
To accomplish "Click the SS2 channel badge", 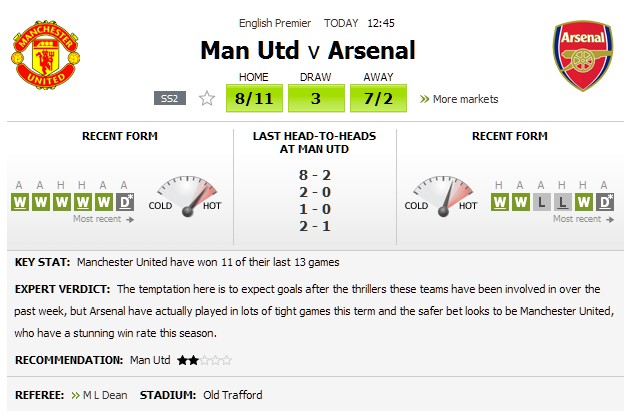I will [x=170, y=98].
